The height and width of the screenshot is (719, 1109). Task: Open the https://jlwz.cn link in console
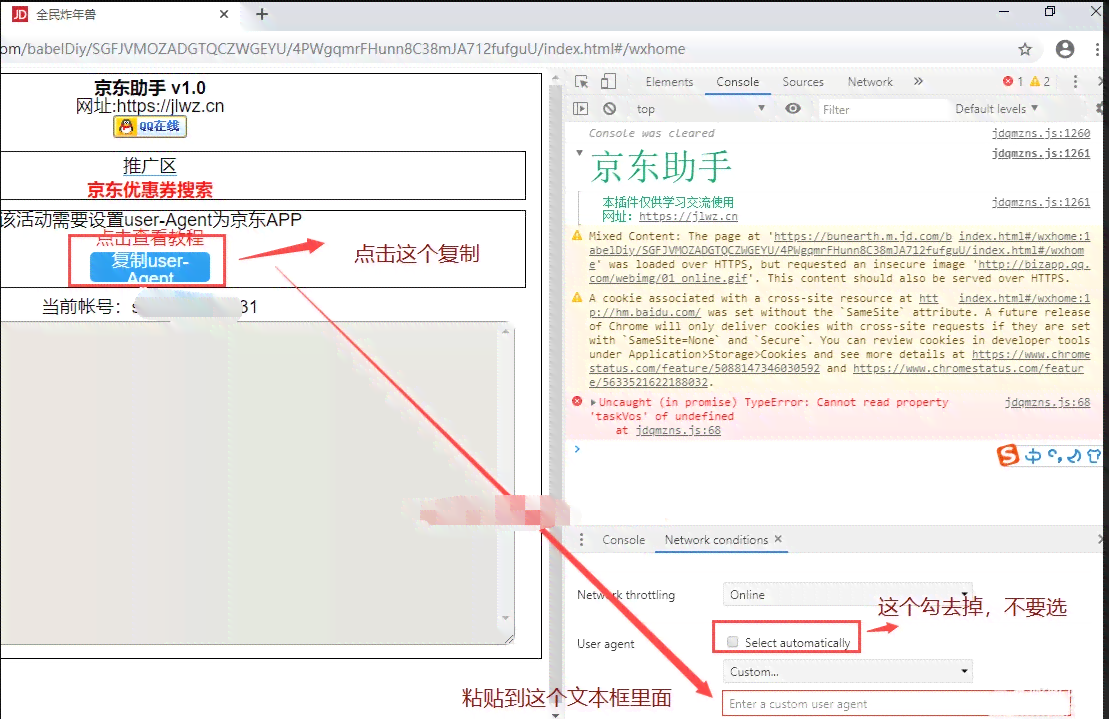(687, 216)
